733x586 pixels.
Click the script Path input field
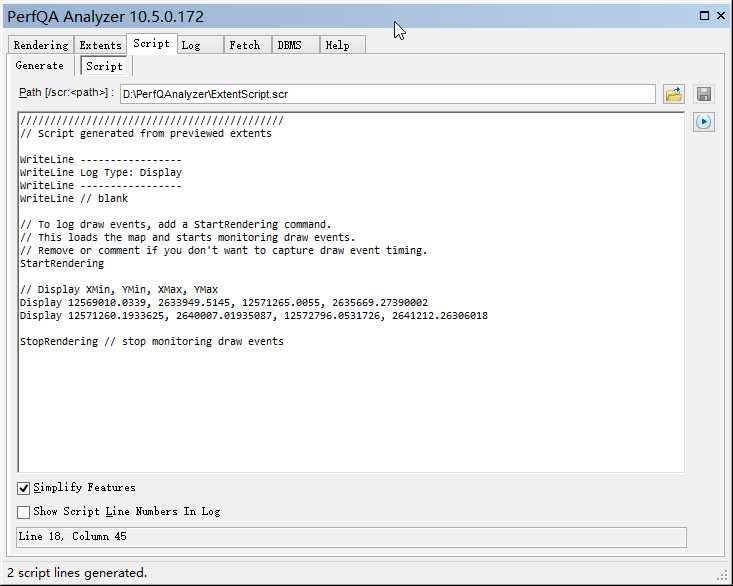pyautogui.click(x=388, y=94)
